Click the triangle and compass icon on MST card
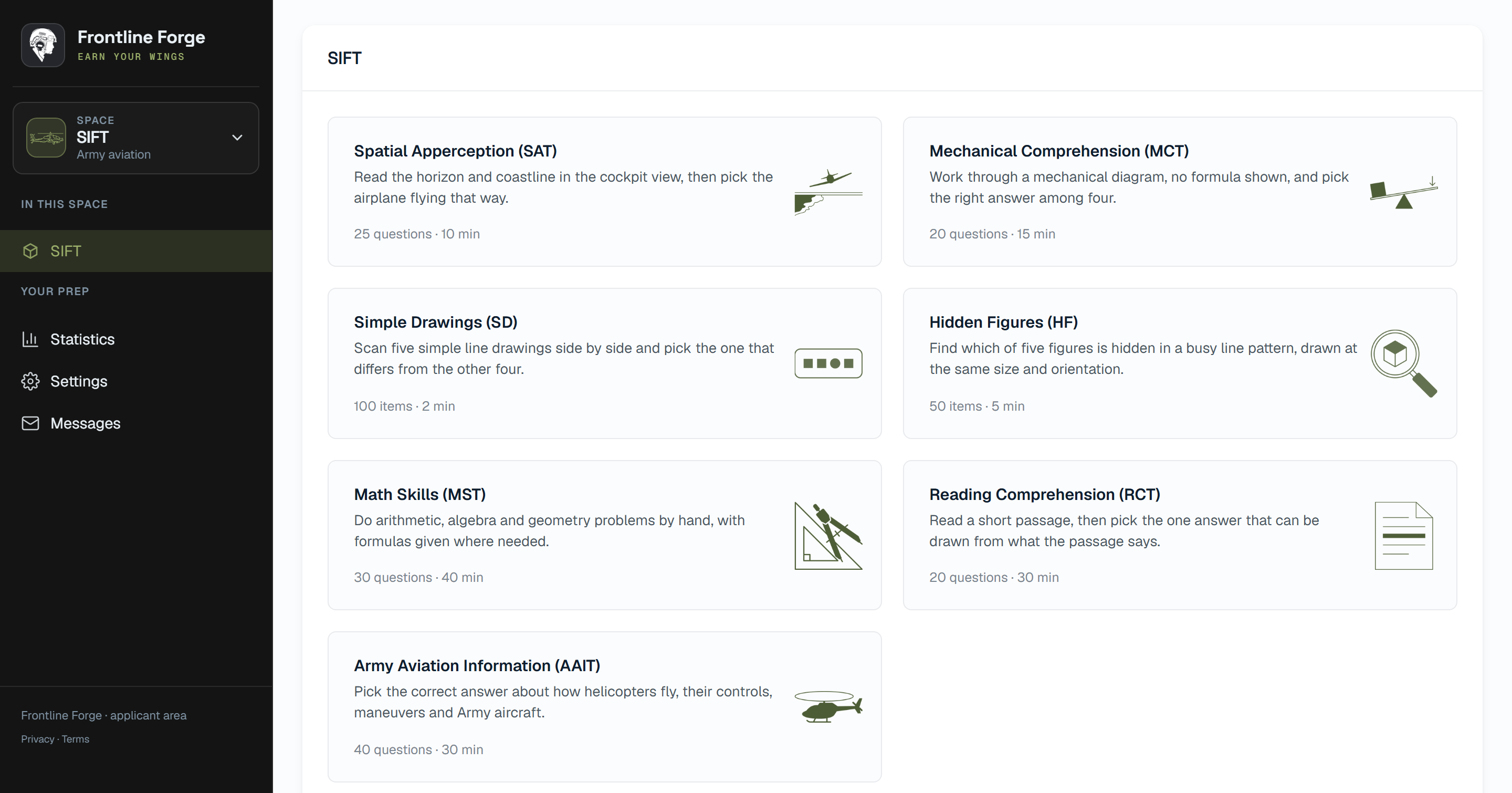Image resolution: width=1512 pixels, height=793 pixels. (x=828, y=535)
